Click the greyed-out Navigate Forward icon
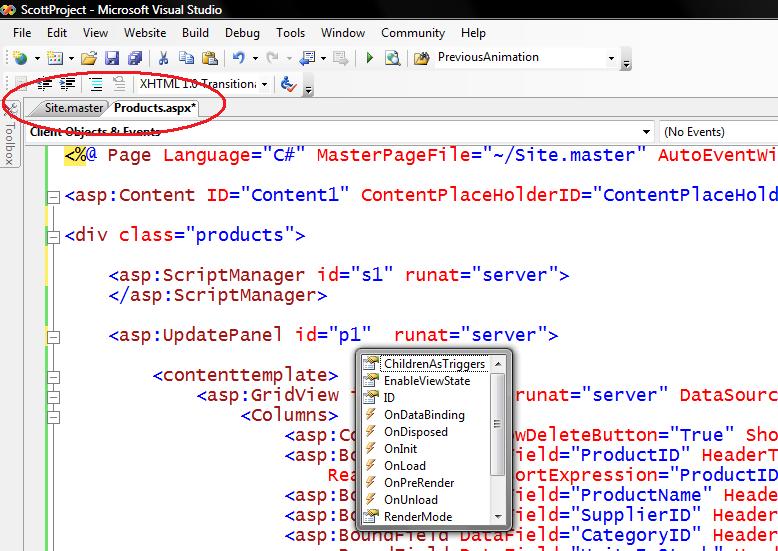Image resolution: width=778 pixels, height=551 pixels. tap(340, 58)
